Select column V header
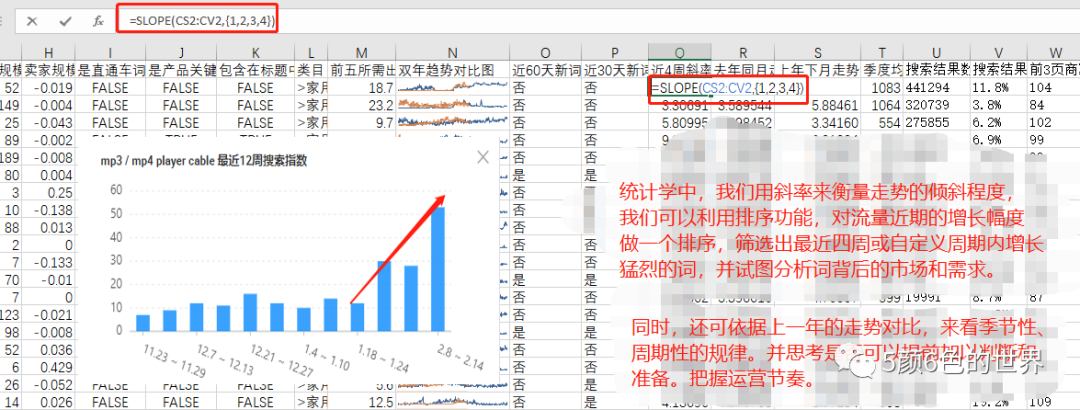The width and height of the screenshot is (1080, 410). coord(998,52)
